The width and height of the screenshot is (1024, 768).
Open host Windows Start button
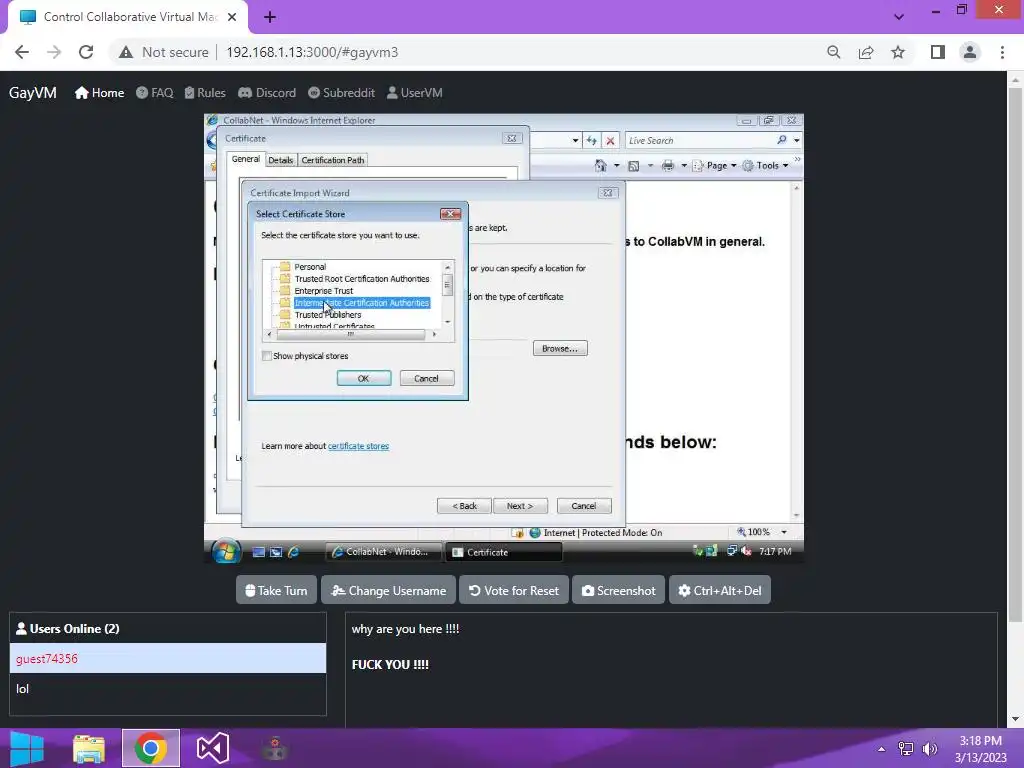tap(27, 748)
